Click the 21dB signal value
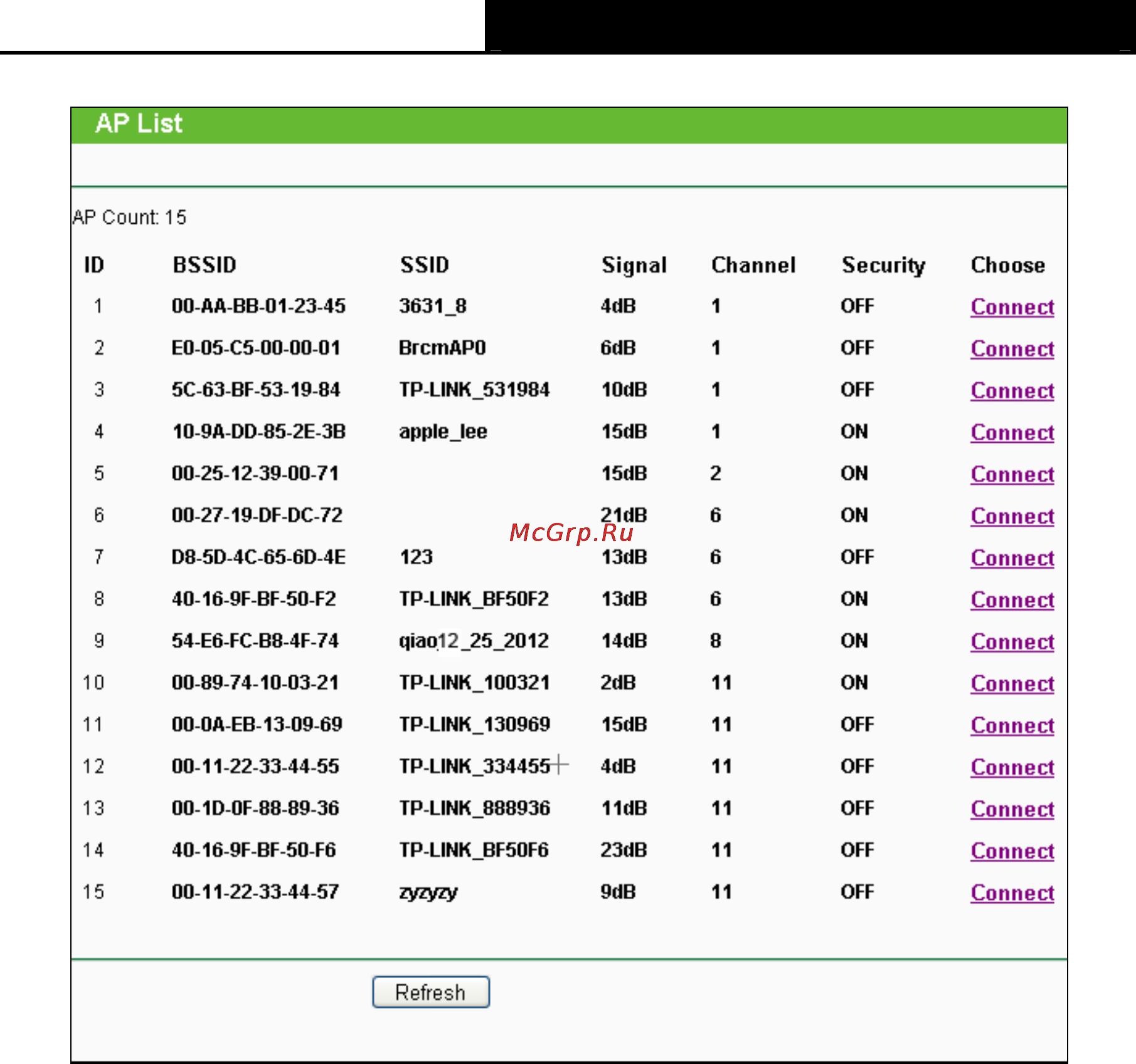1136x1064 pixels. pyautogui.click(x=624, y=515)
